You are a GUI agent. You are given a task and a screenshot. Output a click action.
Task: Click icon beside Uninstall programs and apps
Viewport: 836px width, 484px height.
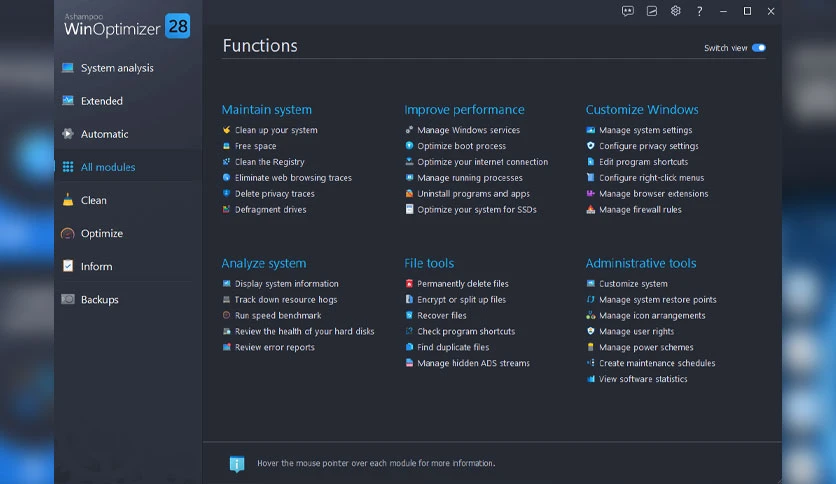pos(409,193)
